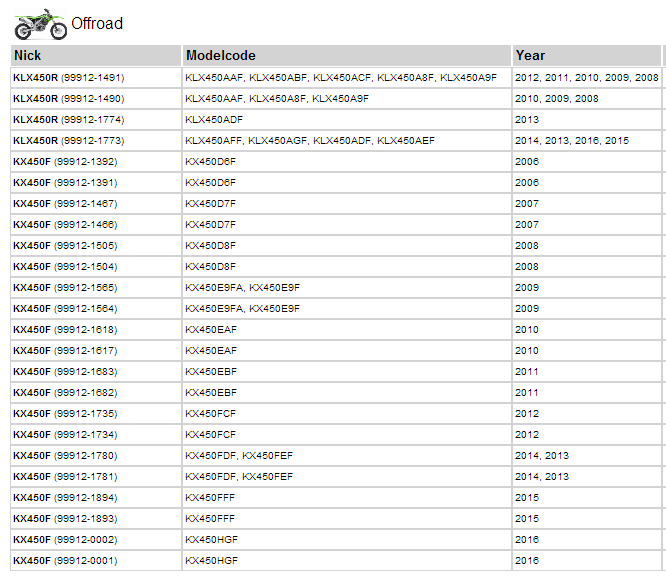Image resolution: width=666 pixels, height=577 pixels.
Task: Open KLX450R (99912-1490) entry
Action: click(69, 99)
